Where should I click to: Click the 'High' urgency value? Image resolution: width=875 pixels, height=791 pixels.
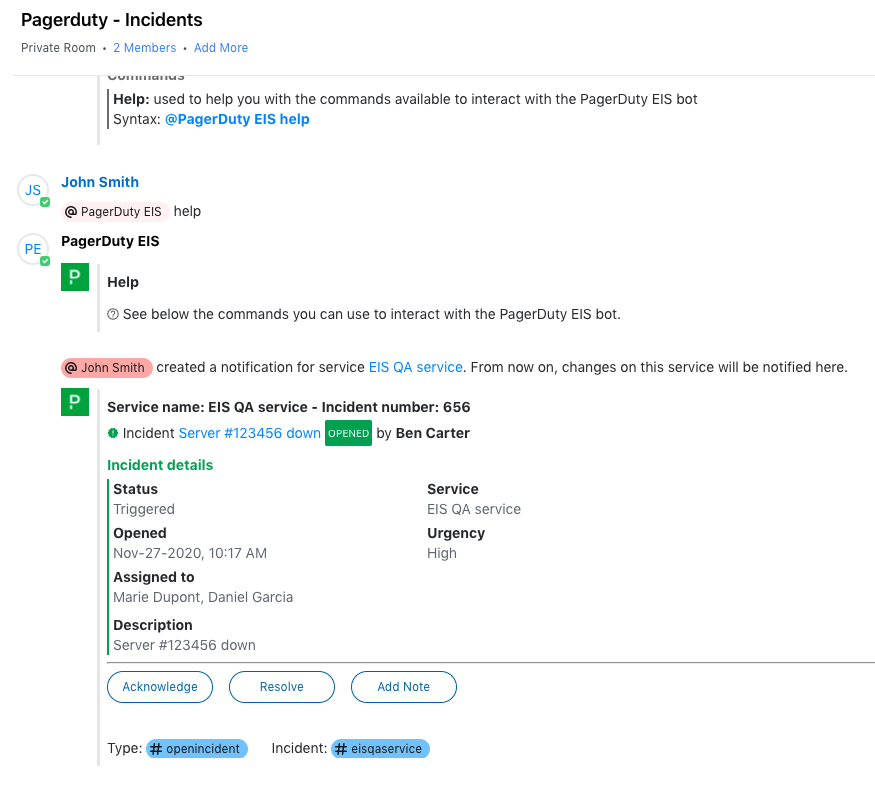tap(442, 553)
